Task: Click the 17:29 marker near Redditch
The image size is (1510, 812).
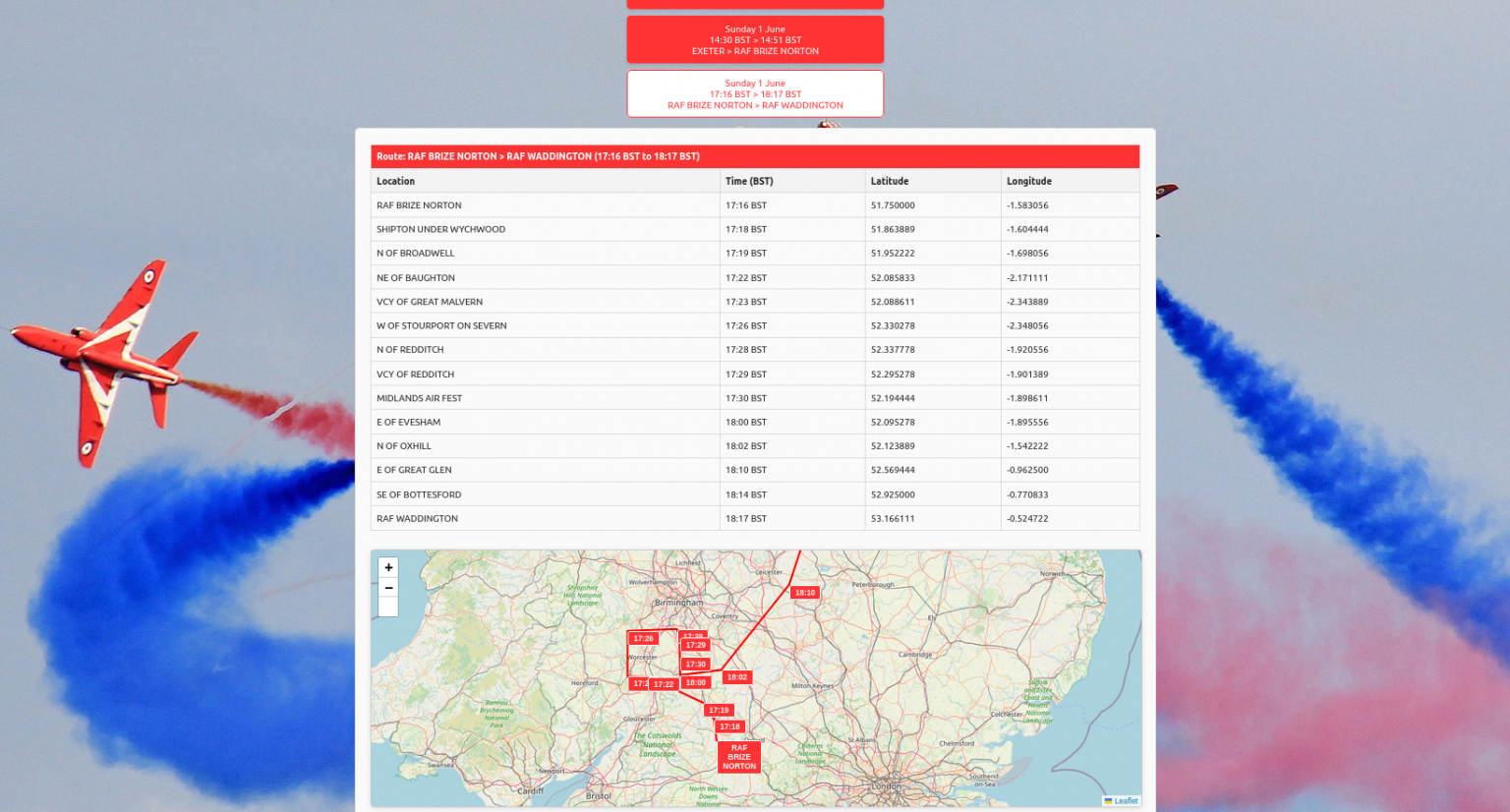Action: 695,645
